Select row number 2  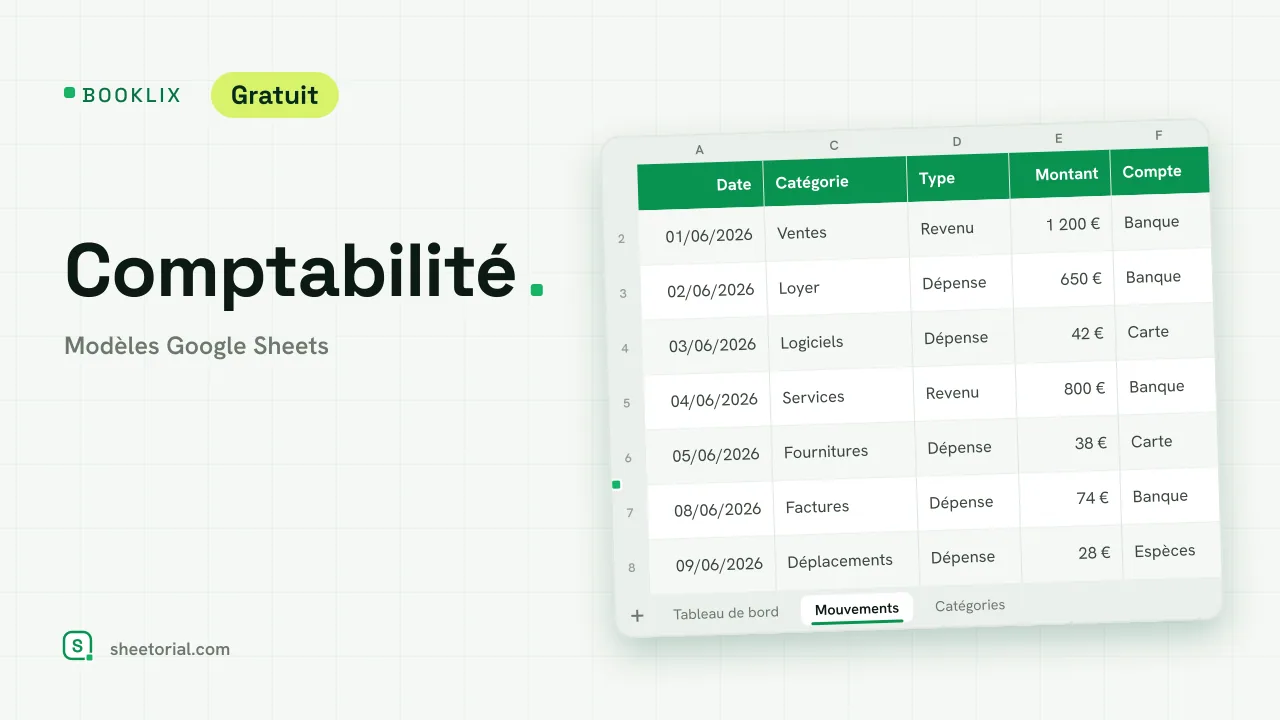pyautogui.click(x=622, y=239)
